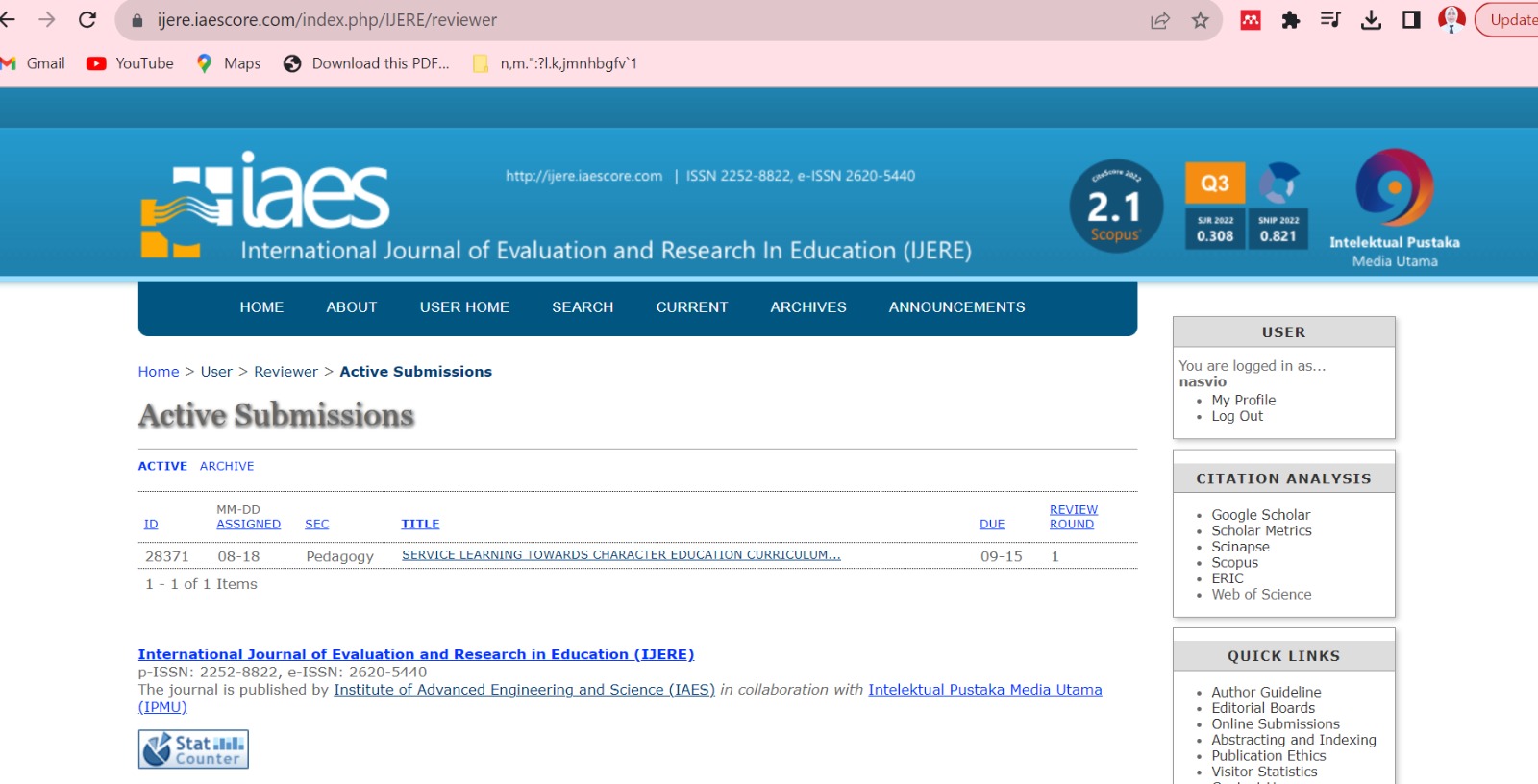Open the YouTube bookmark

[x=130, y=63]
